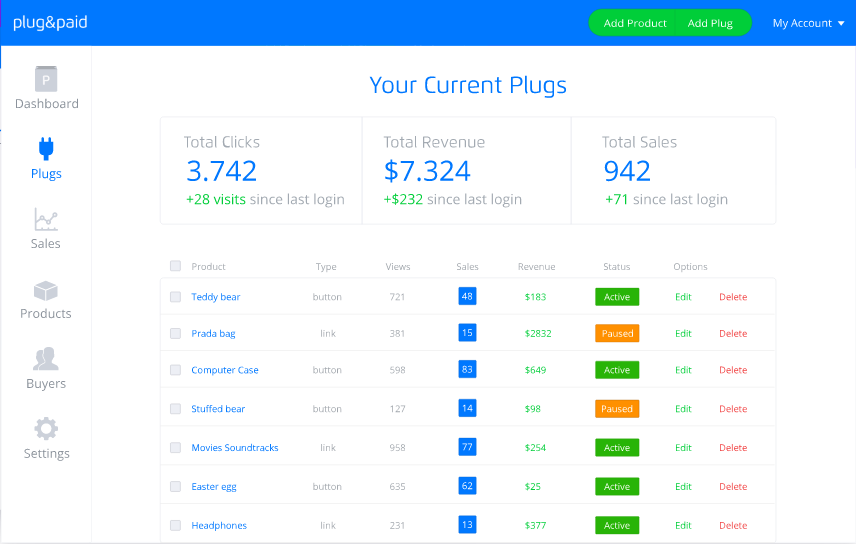
Task: Open the Dashboard sidebar icon
Action: [46, 79]
